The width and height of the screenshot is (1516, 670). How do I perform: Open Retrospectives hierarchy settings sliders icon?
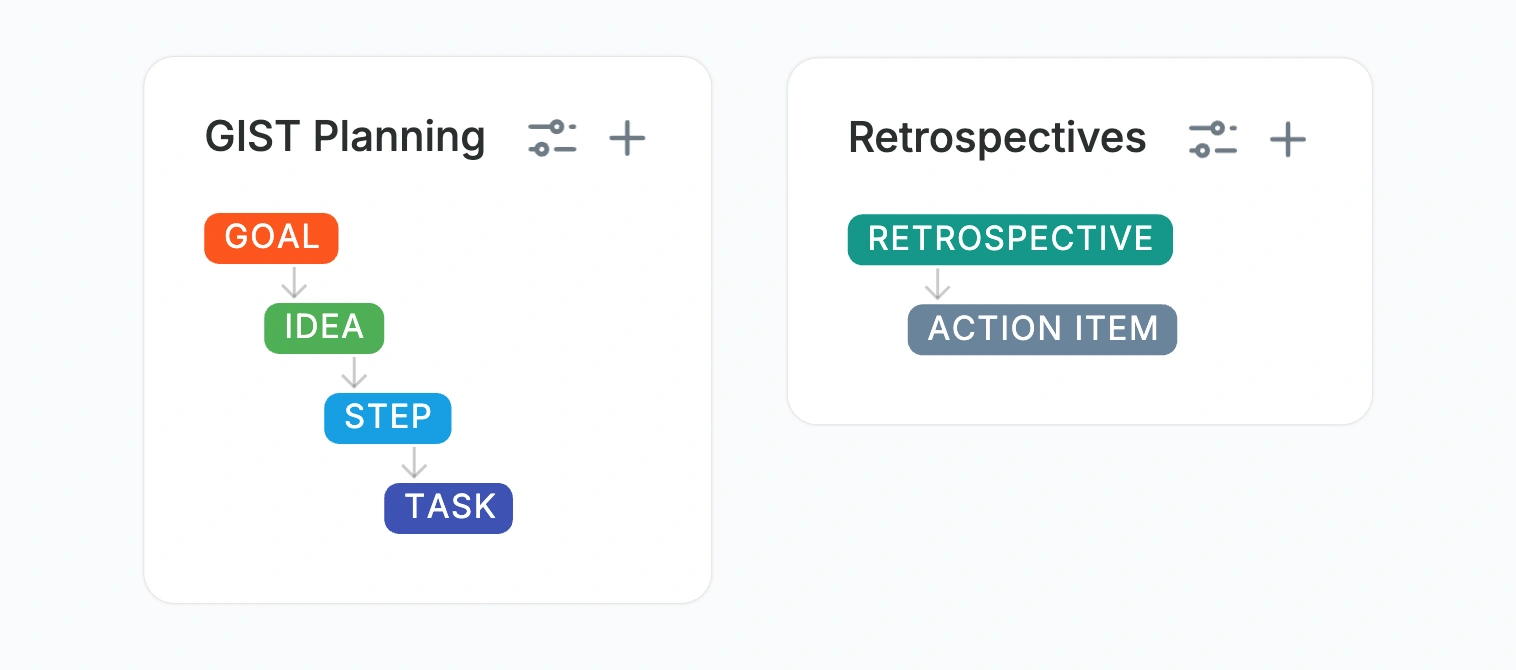[x=1213, y=139]
